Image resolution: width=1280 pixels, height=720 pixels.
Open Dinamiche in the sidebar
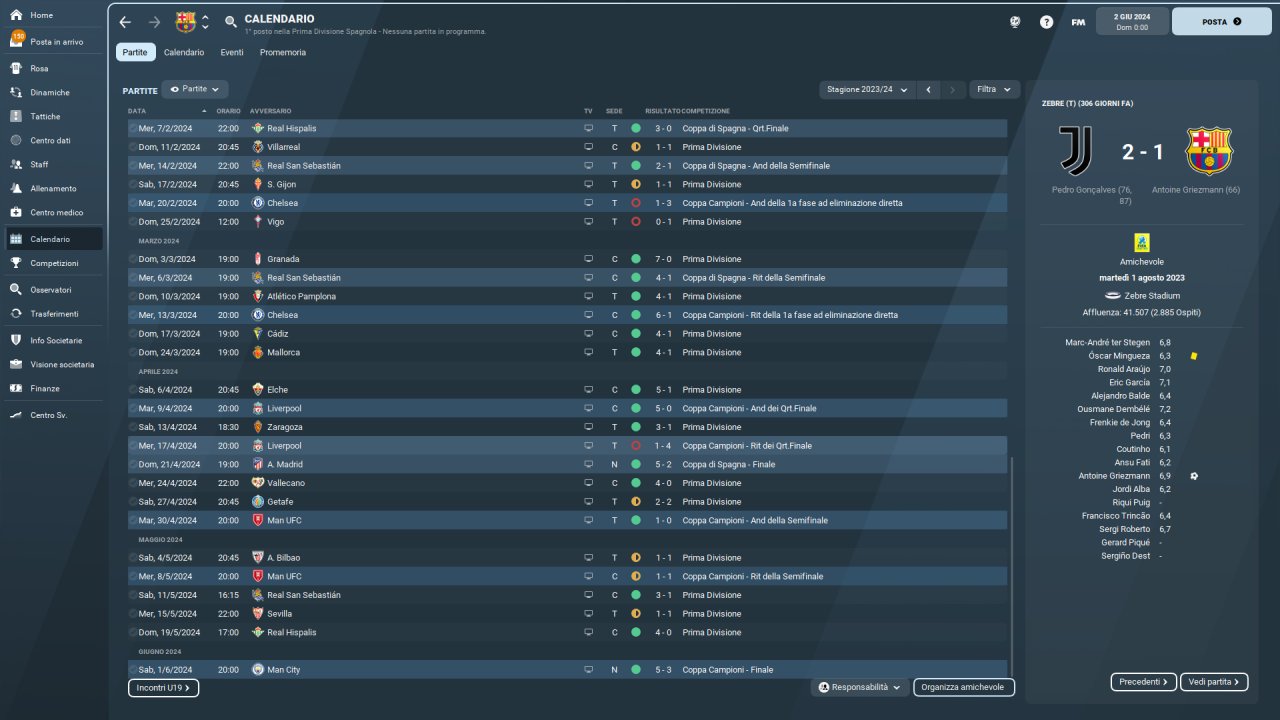[x=51, y=93]
